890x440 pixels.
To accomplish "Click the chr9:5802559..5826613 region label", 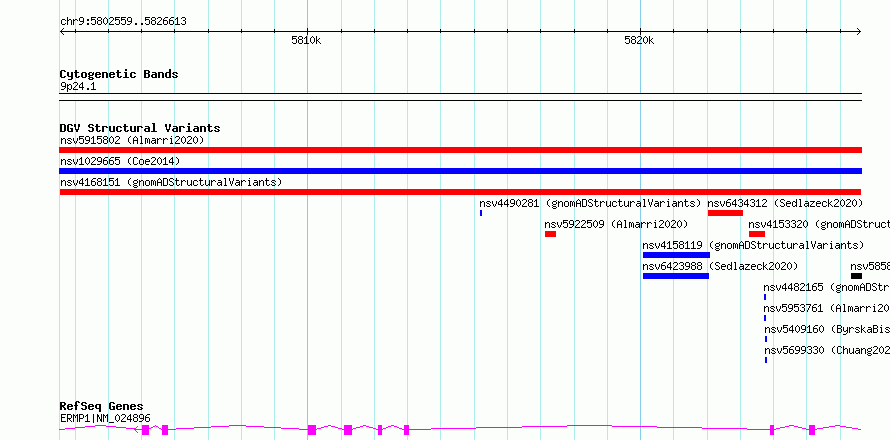I will (x=123, y=22).
